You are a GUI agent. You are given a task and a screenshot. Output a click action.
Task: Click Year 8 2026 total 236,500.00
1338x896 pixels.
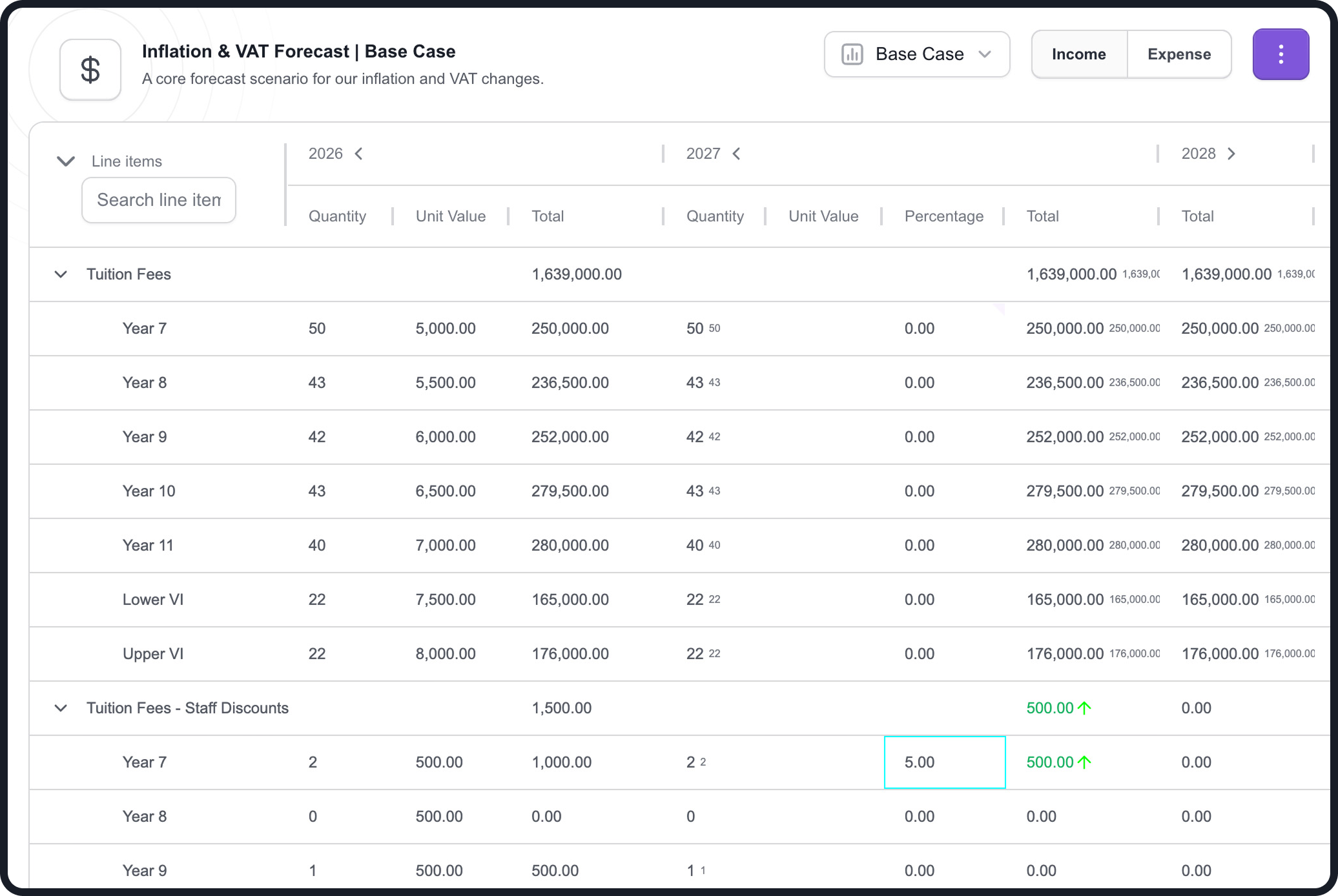point(570,383)
